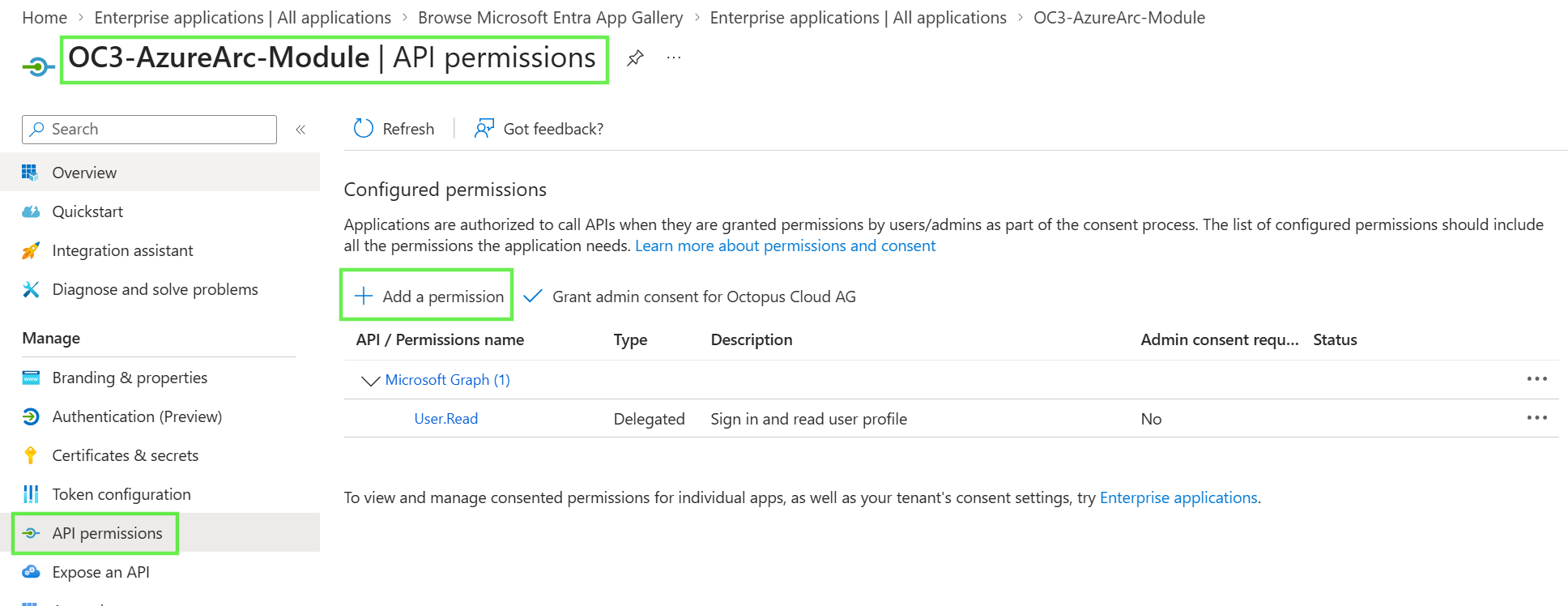The height and width of the screenshot is (606, 1568).
Task: Open Branding & properties
Action: click(x=160, y=378)
